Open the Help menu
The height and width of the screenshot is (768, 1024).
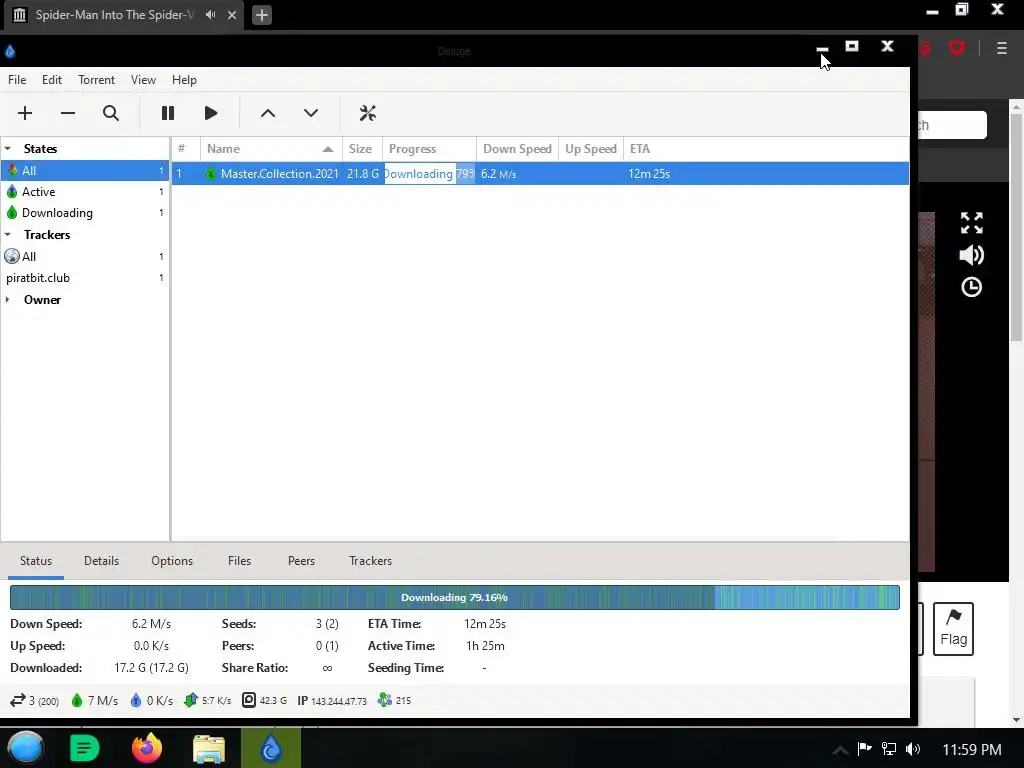(x=184, y=80)
